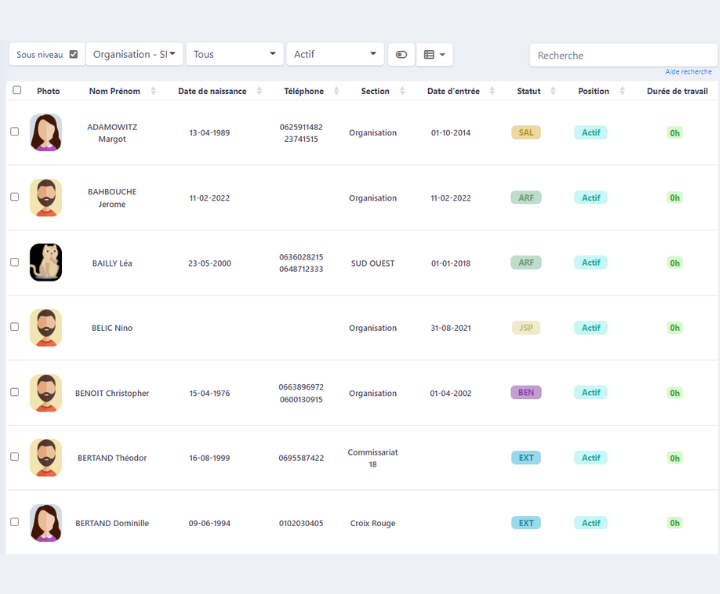Open ADAMOWITZ Margot's avatar photo

click(x=46, y=132)
